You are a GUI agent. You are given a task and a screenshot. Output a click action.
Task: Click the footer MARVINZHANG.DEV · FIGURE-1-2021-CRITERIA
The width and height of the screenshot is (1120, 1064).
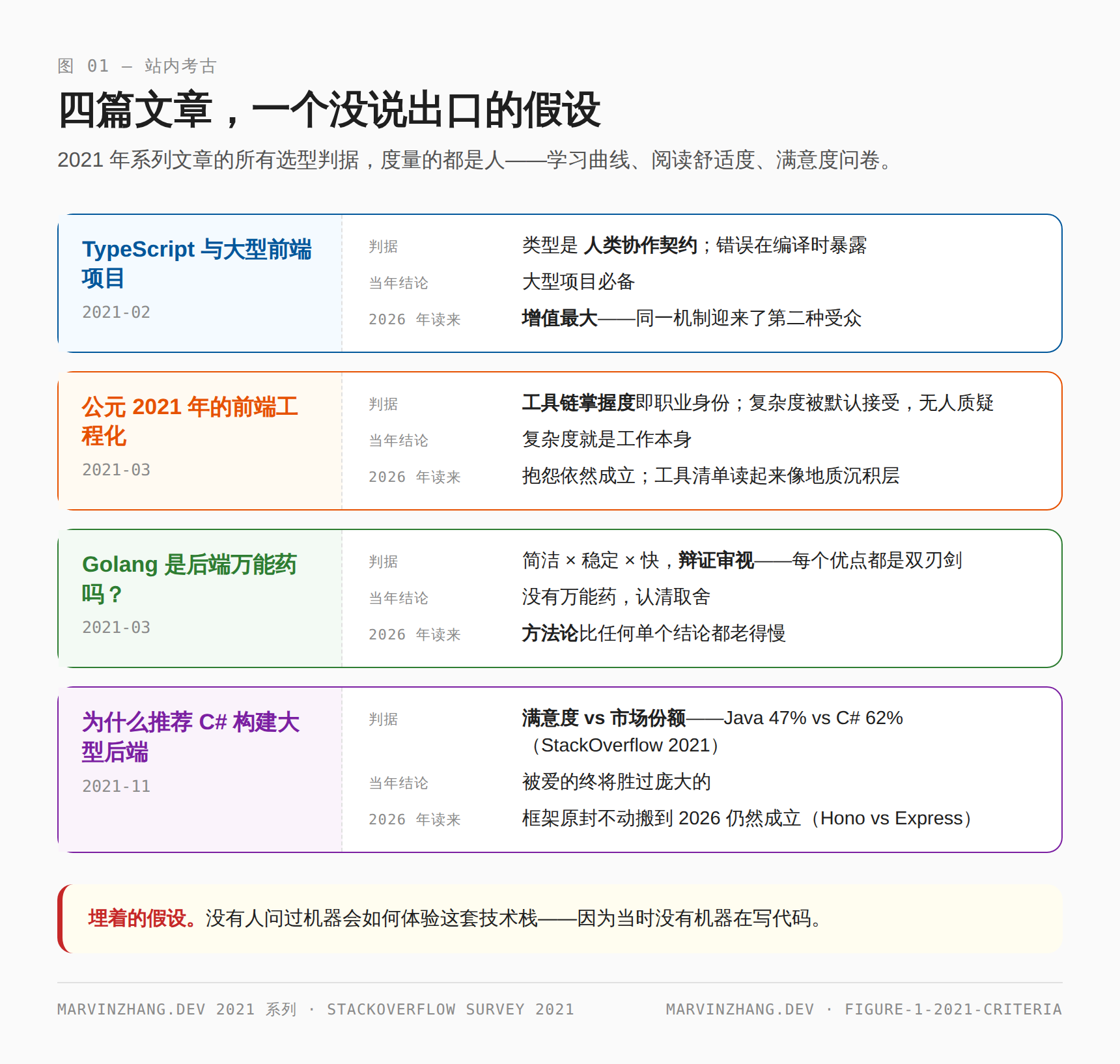864,1009
